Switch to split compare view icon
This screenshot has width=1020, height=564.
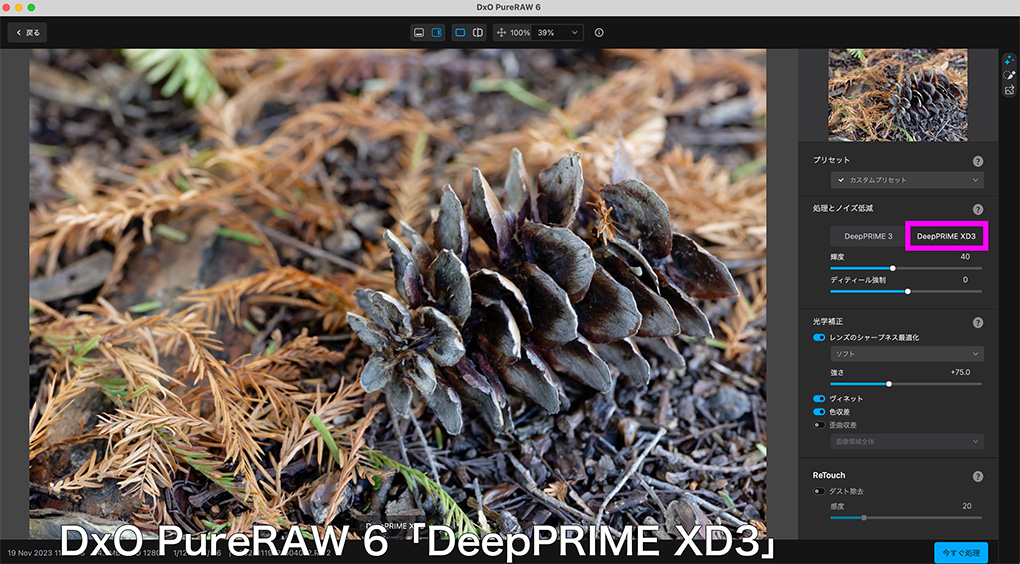click(x=478, y=33)
